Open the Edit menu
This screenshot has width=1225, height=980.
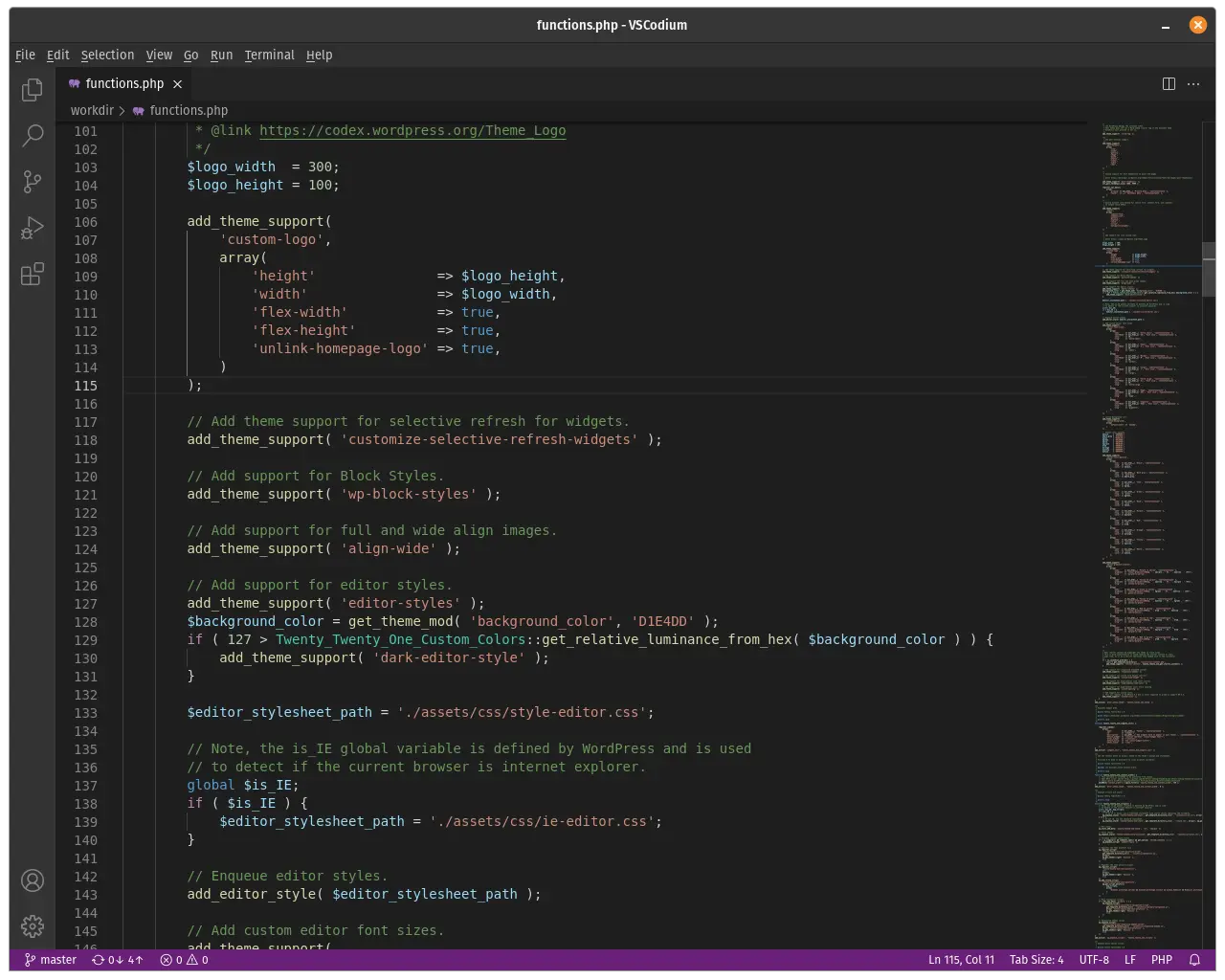[57, 56]
